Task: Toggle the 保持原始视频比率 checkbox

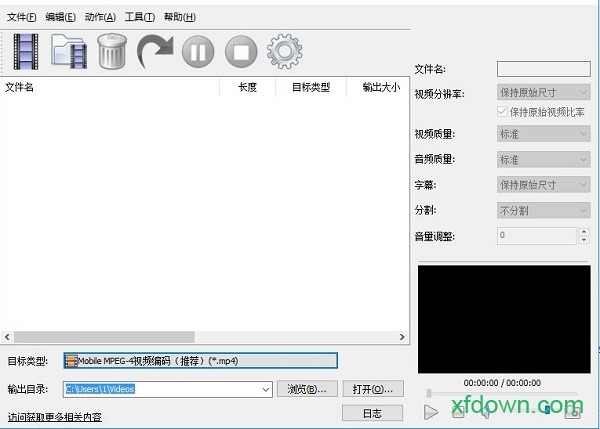Action: click(503, 112)
